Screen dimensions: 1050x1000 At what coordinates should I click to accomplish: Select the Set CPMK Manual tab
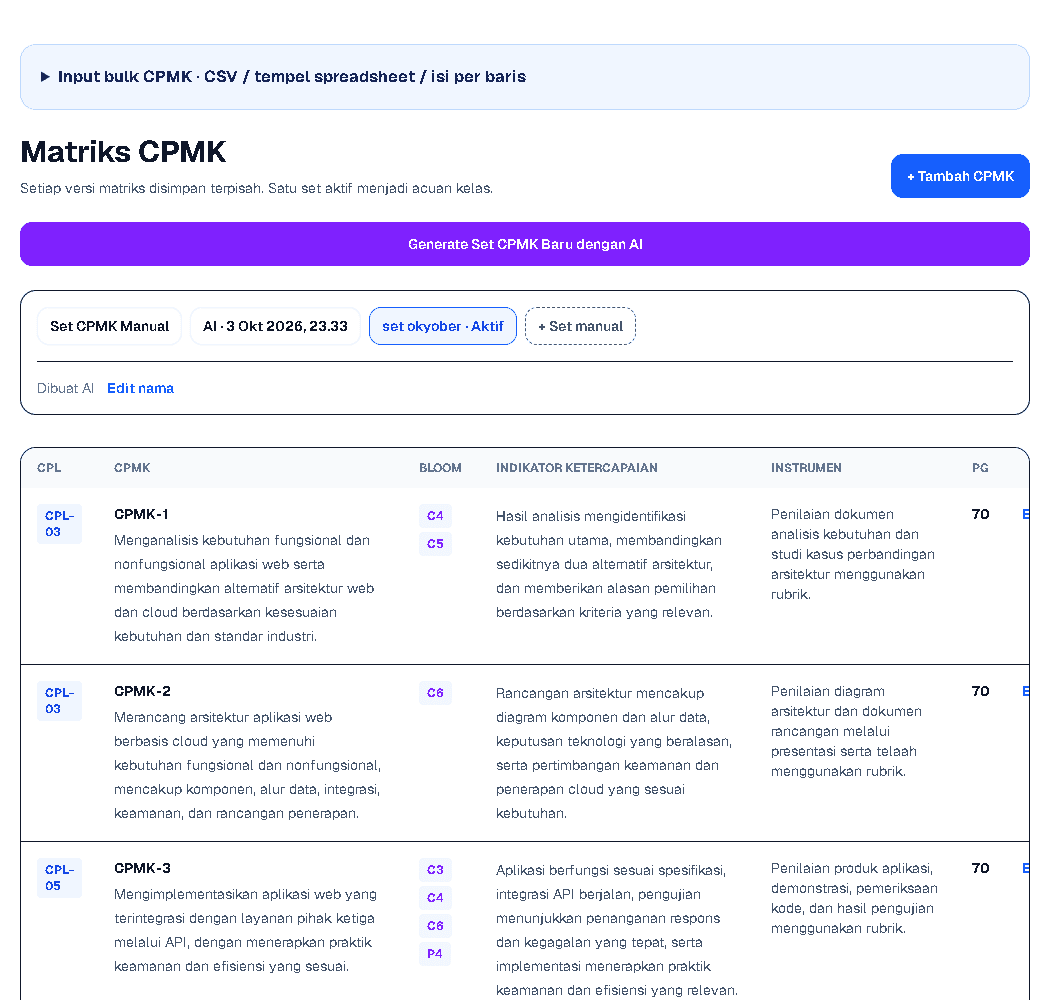(x=109, y=326)
